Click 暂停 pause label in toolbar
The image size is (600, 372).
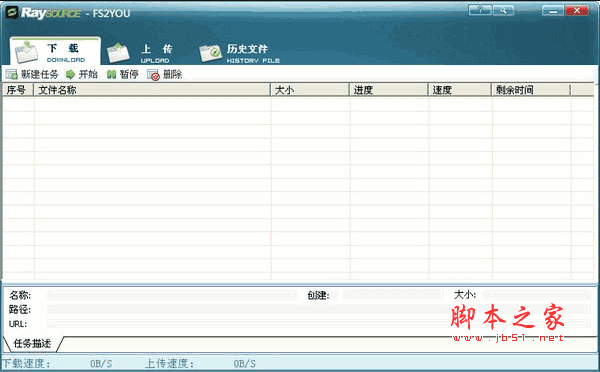[129, 74]
